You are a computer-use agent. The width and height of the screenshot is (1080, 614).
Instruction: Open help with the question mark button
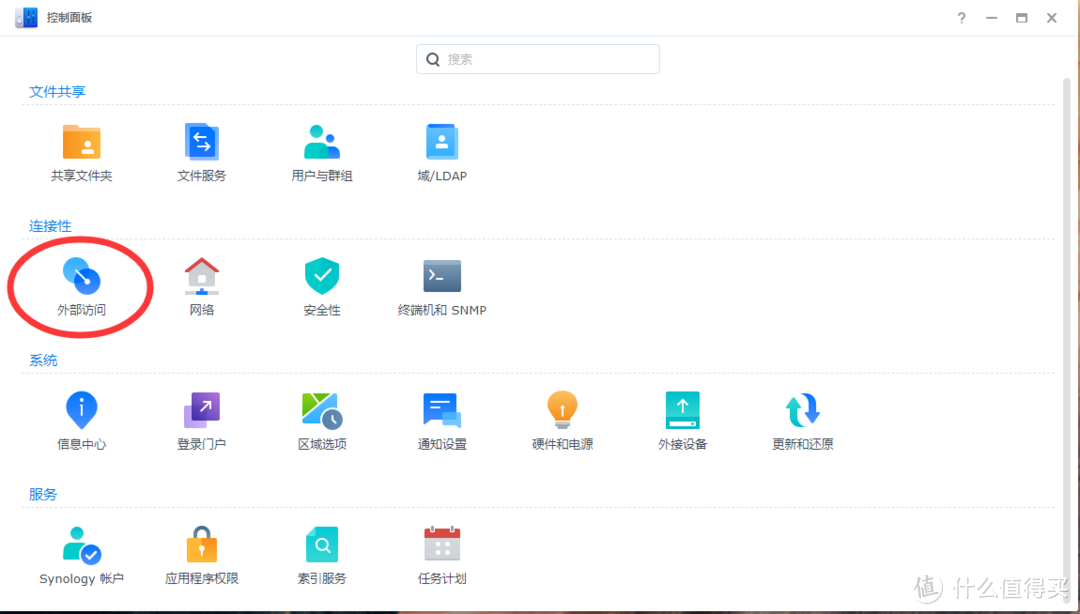pyautogui.click(x=961, y=18)
